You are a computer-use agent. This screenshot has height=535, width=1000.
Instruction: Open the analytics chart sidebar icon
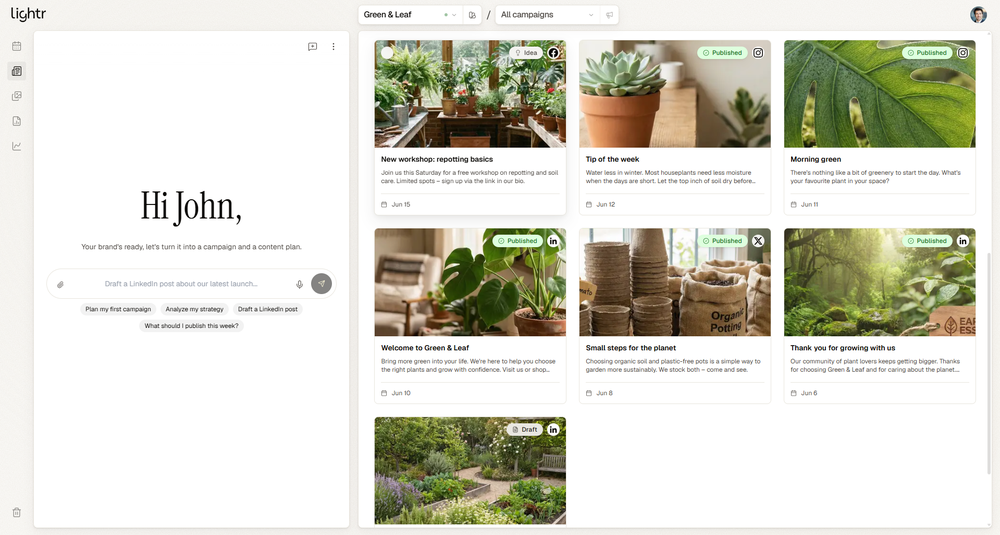point(17,146)
